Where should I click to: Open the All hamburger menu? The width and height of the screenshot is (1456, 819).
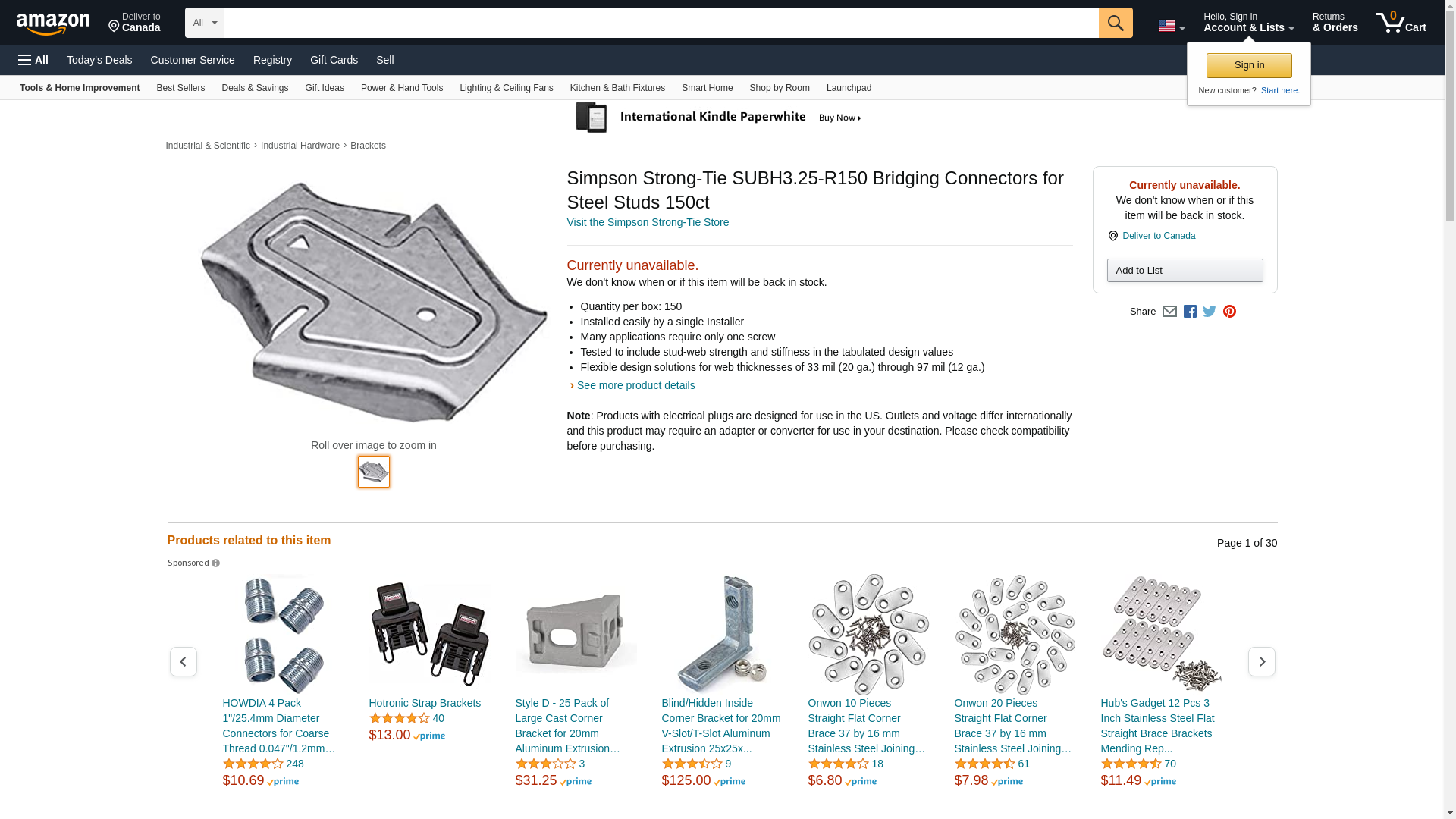point(33,60)
